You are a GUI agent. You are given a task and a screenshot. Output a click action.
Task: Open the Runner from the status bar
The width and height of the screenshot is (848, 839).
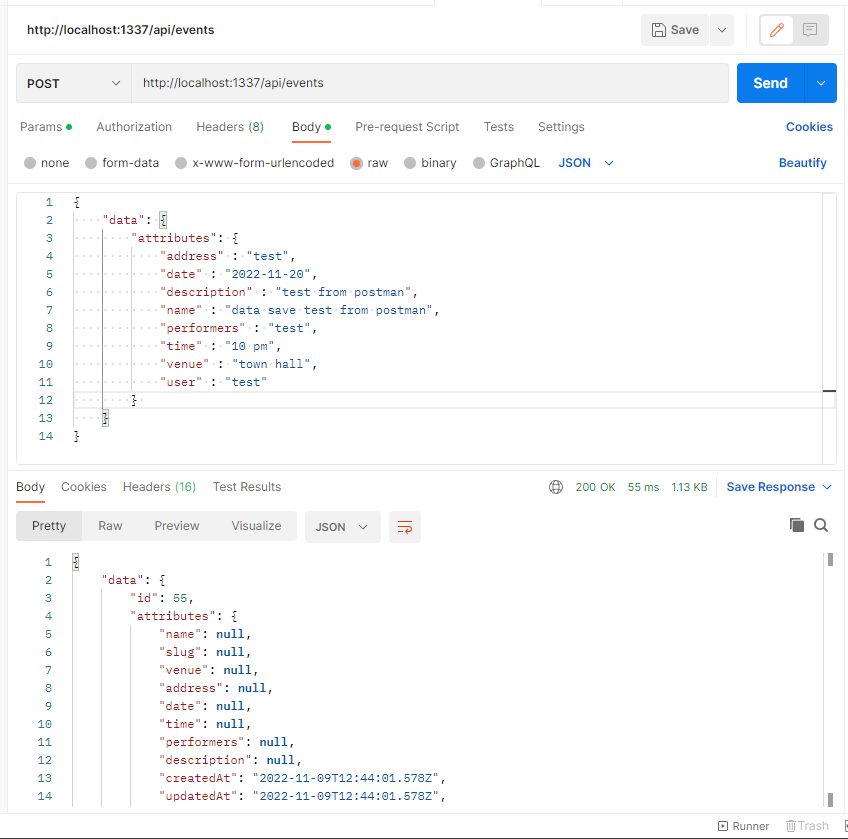pyautogui.click(x=743, y=826)
